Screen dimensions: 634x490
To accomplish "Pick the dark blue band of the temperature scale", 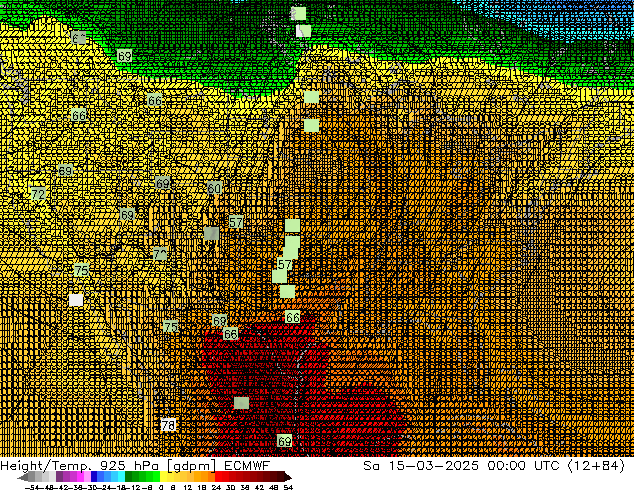I will pyautogui.click(x=94, y=477).
